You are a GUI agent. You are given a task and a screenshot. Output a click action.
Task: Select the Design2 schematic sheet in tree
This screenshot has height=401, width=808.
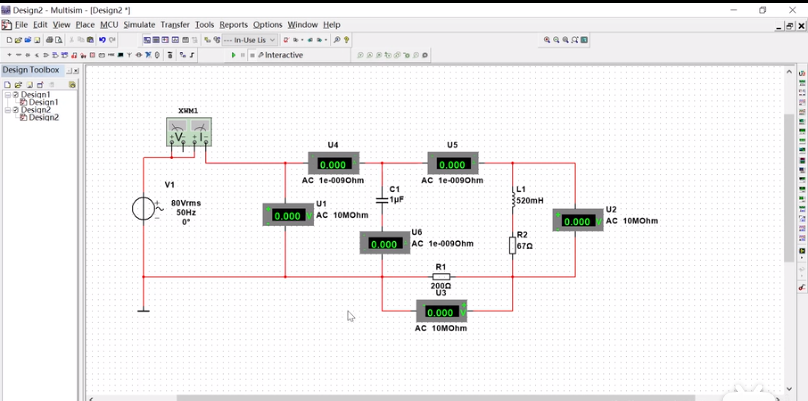[43, 118]
